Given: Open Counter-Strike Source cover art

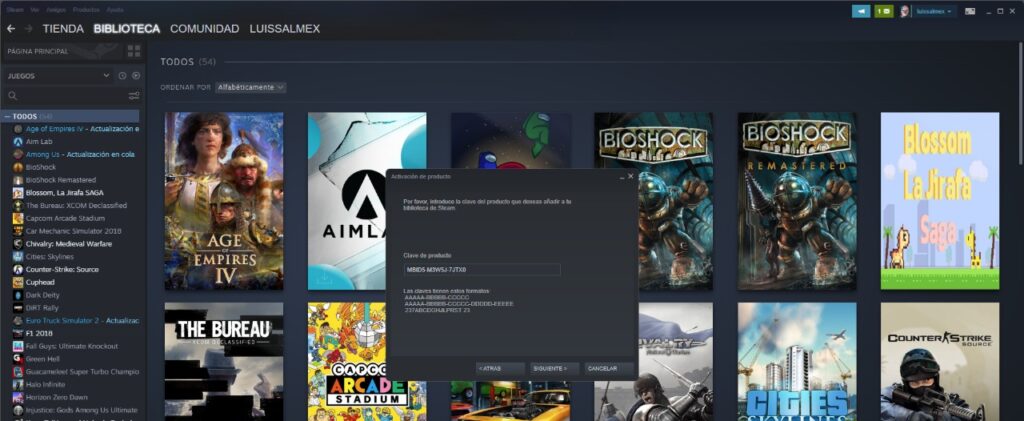Looking at the screenshot, I should tap(940, 362).
